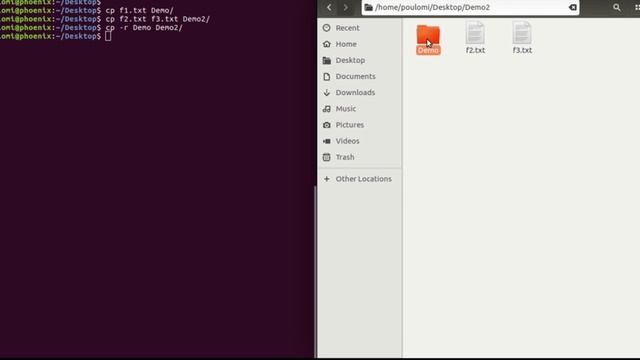Screen dimensions: 640x360
Task: Select the Demo folder
Action: [428, 39]
